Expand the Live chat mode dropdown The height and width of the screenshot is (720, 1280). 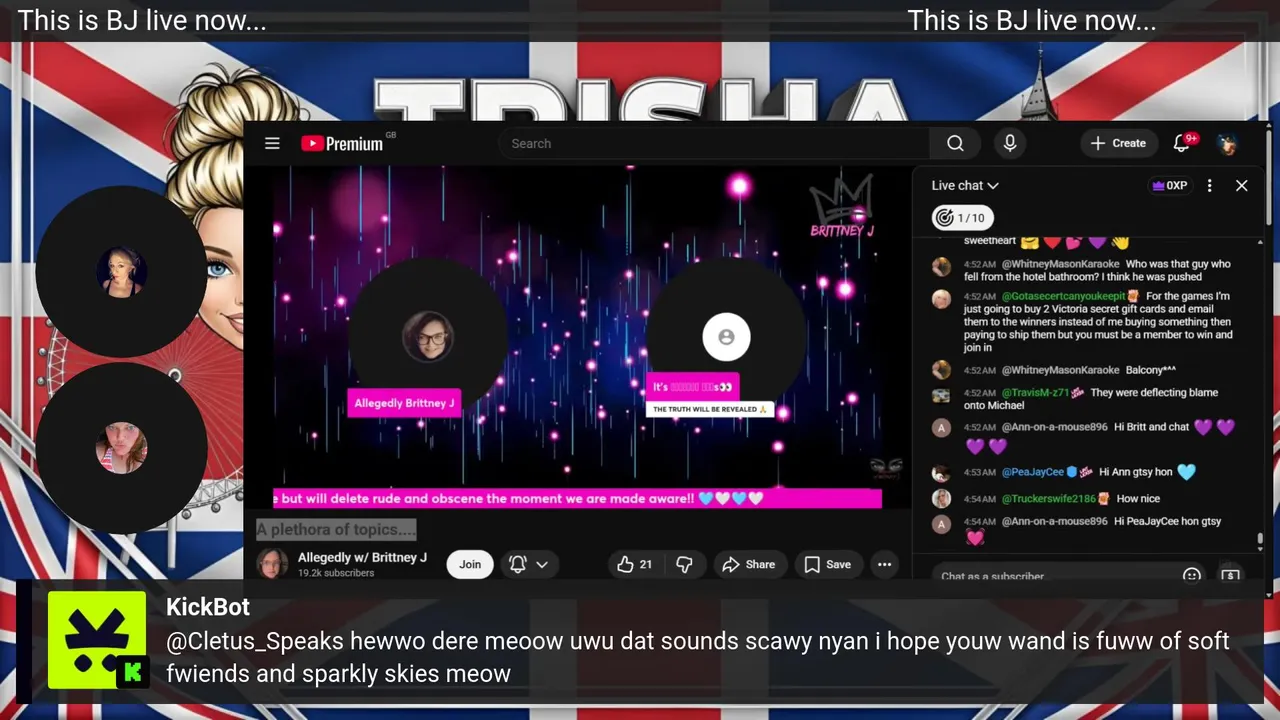[x=965, y=185]
